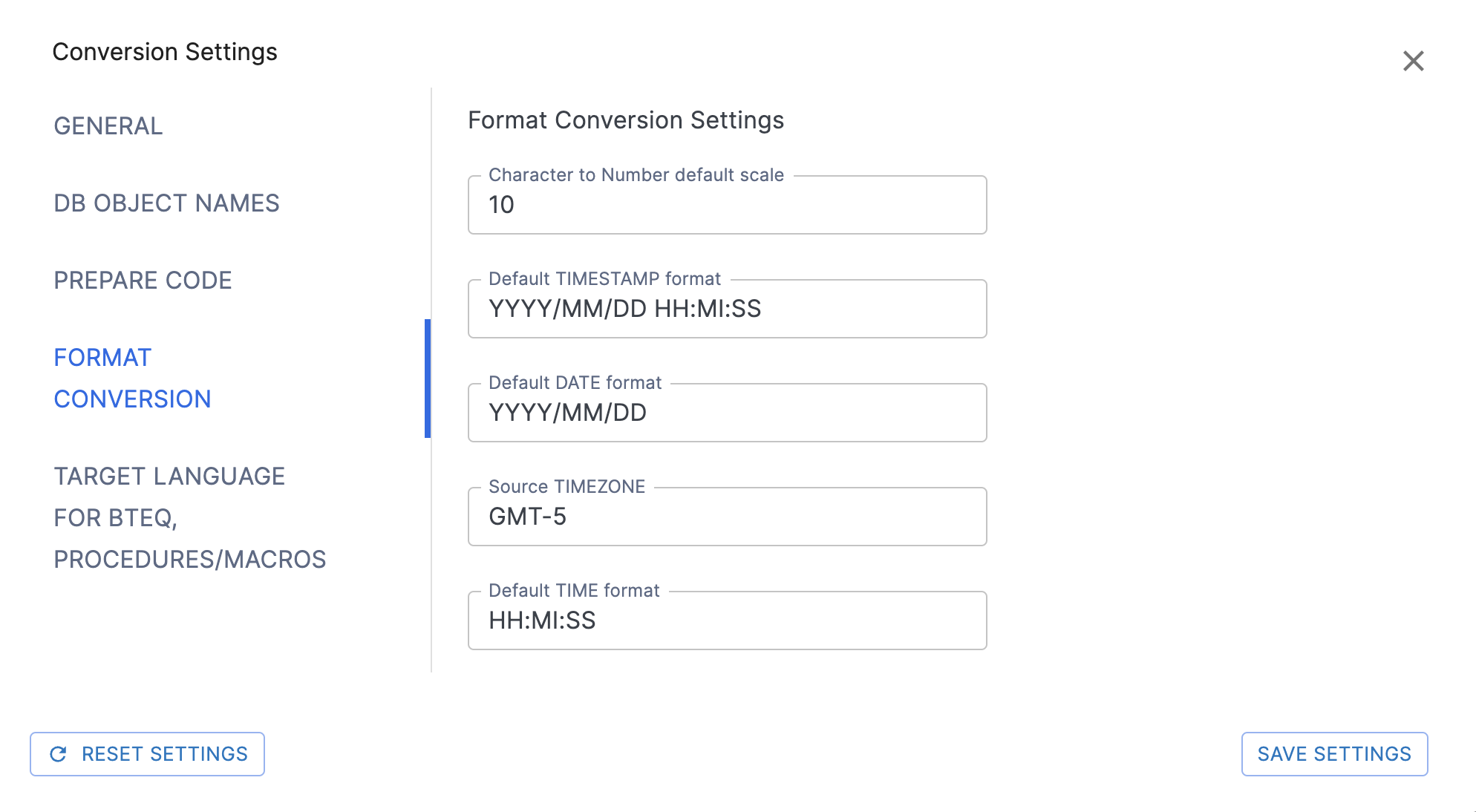Click the Reset Settings button label
The height and width of the screenshot is (812, 1476).
(165, 754)
